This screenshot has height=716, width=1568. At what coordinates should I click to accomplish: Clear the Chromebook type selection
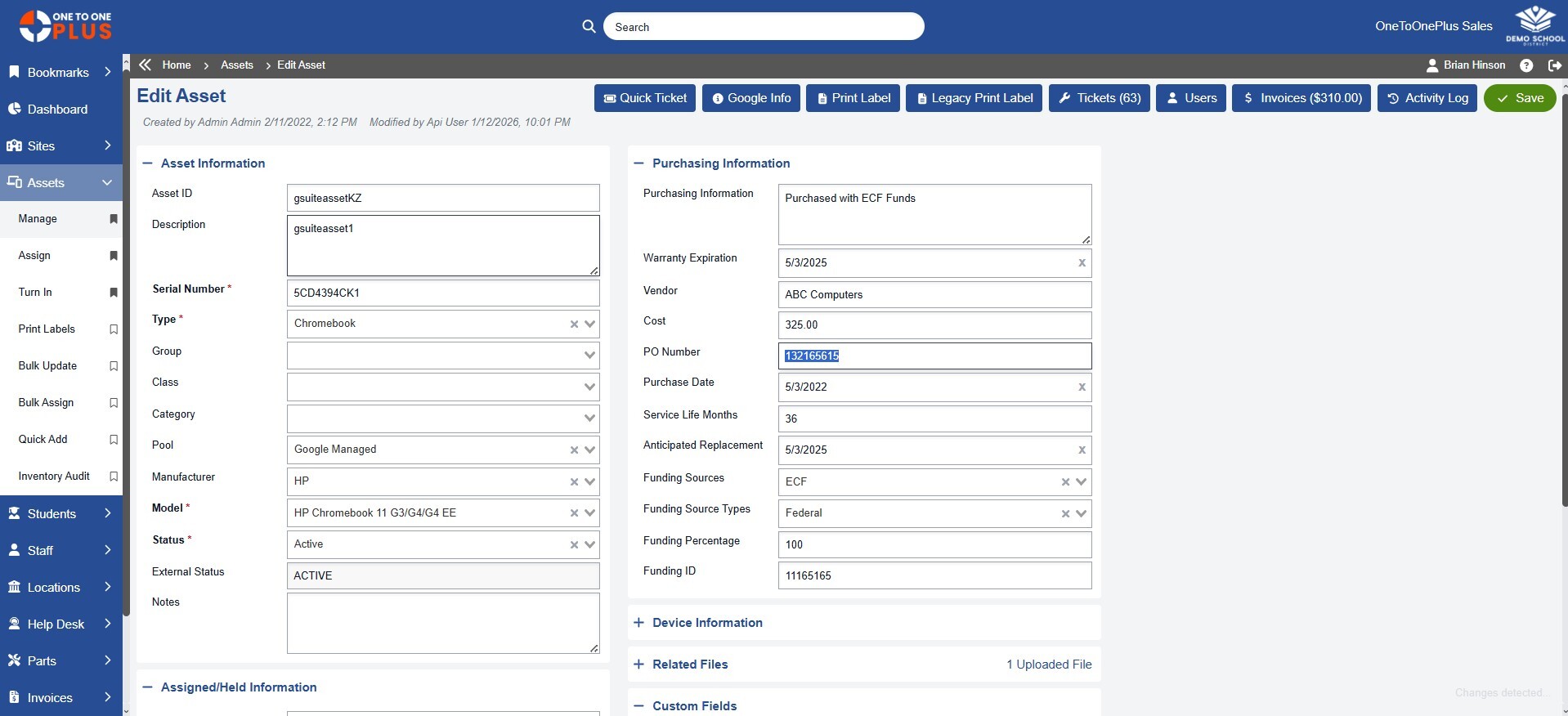click(x=574, y=324)
